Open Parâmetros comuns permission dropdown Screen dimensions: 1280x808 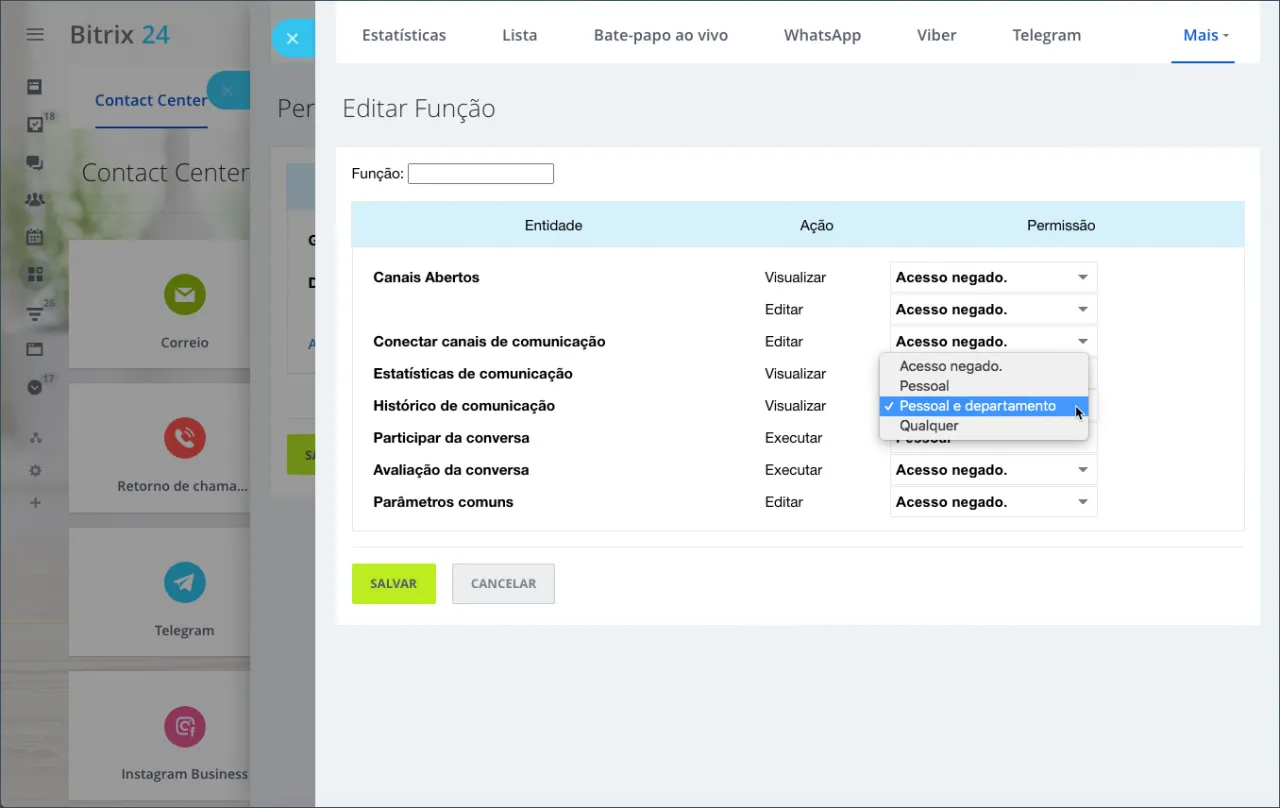point(993,502)
